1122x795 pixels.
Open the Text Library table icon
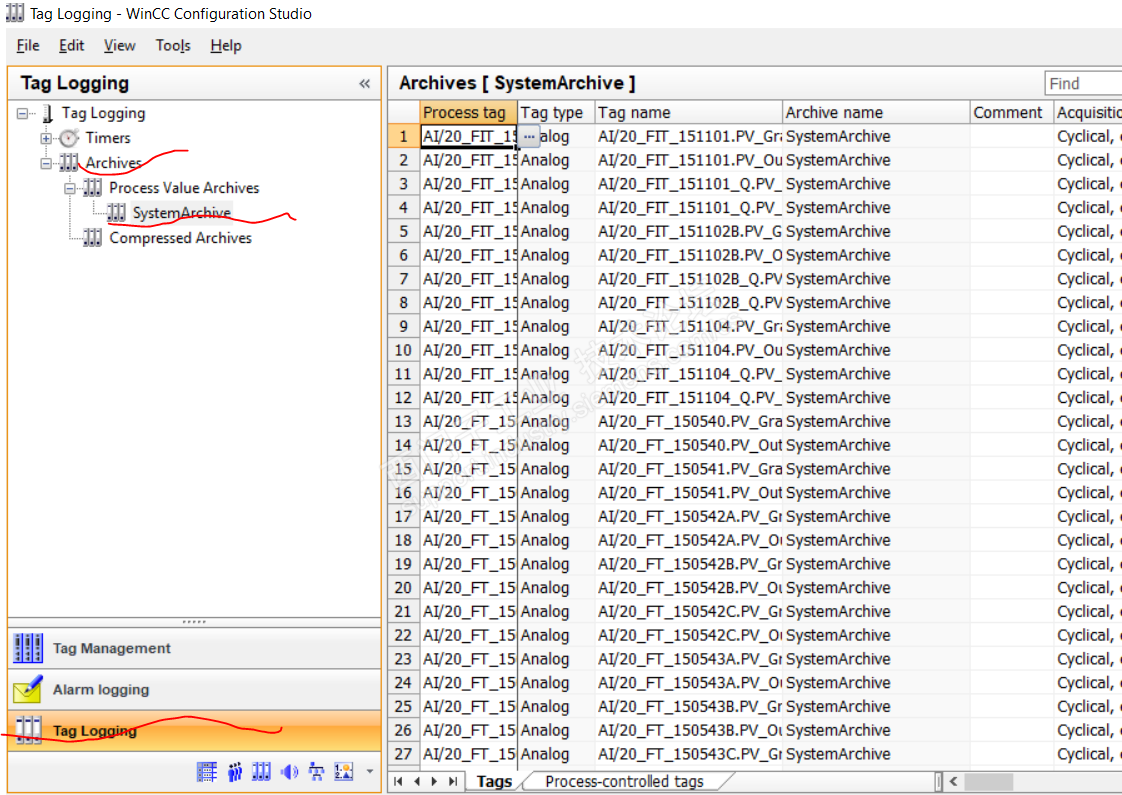click(207, 771)
